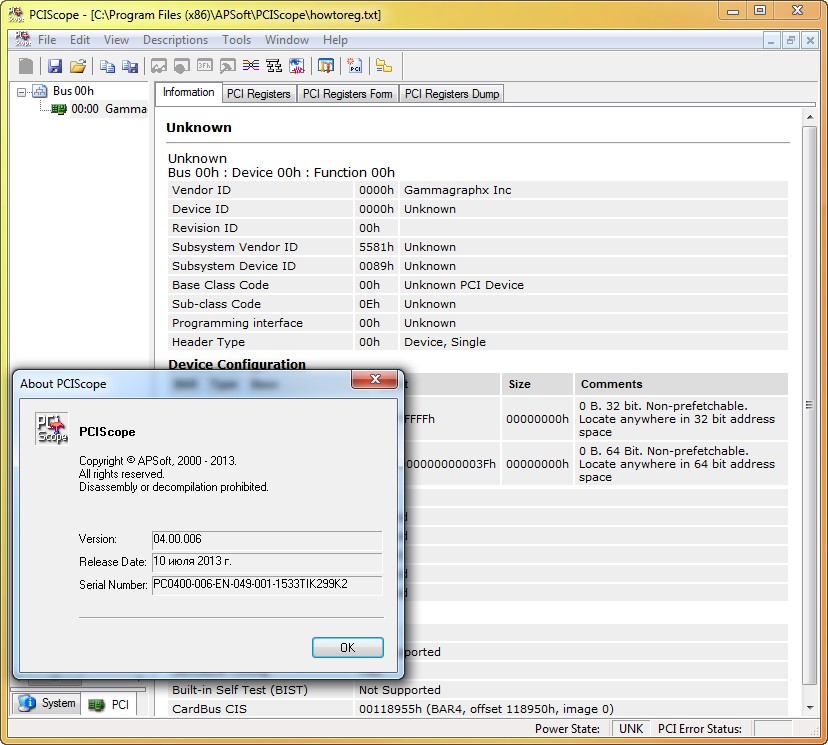Close the About PCIScope dialog
The image size is (828, 745).
click(x=375, y=379)
